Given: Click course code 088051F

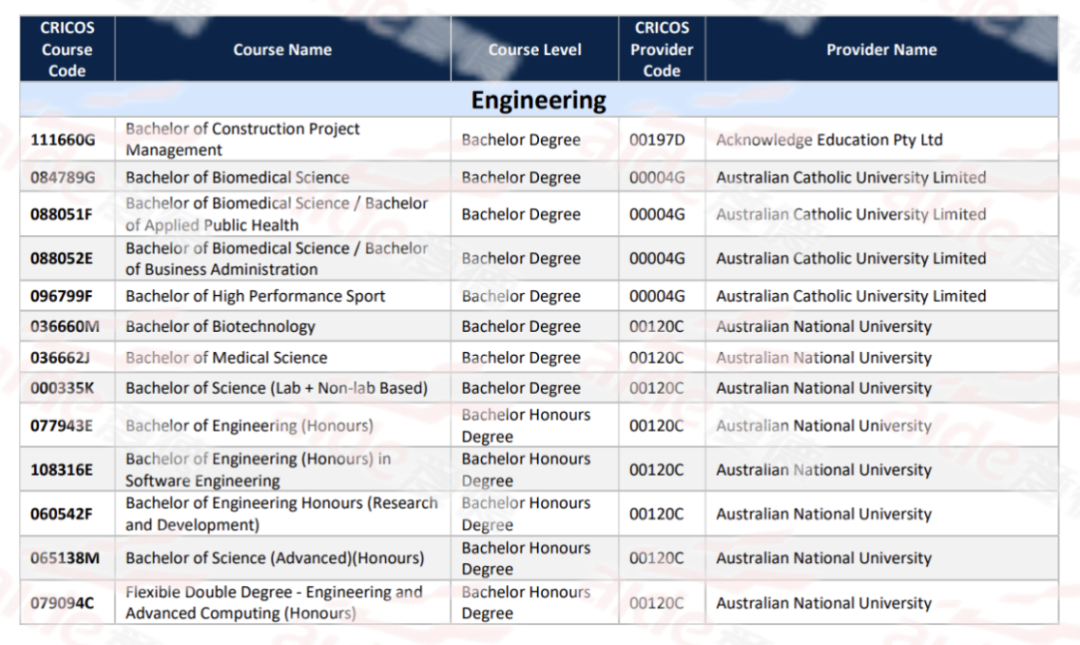Looking at the screenshot, I should coord(61,214).
